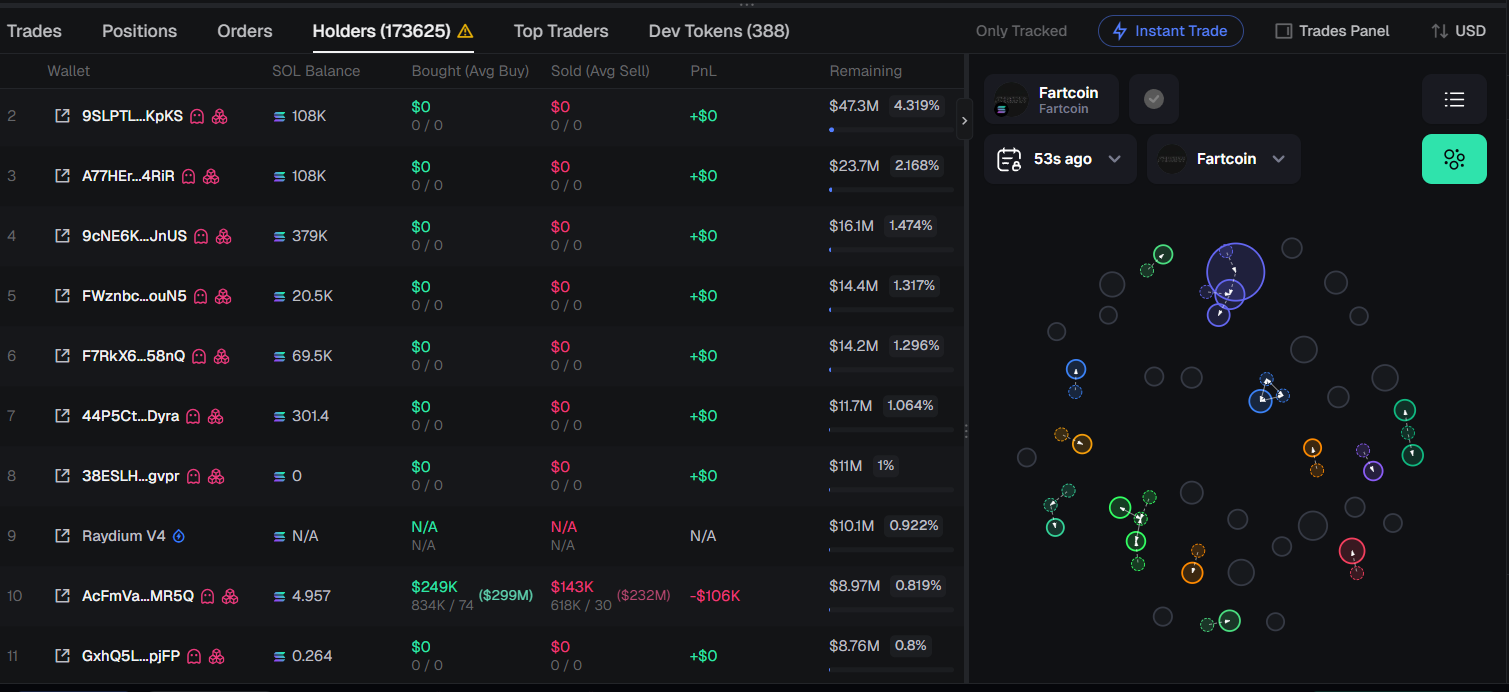Switch to list view icon in bubble panel
This screenshot has width=1509, height=692.
click(1454, 99)
